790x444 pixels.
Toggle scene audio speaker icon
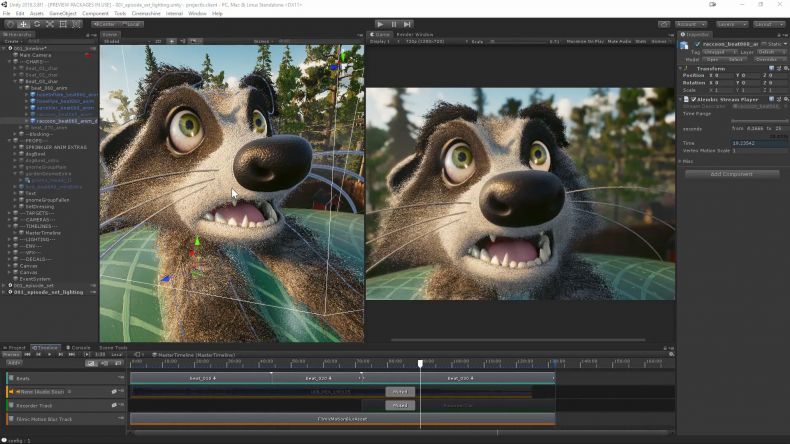[x=182, y=41]
